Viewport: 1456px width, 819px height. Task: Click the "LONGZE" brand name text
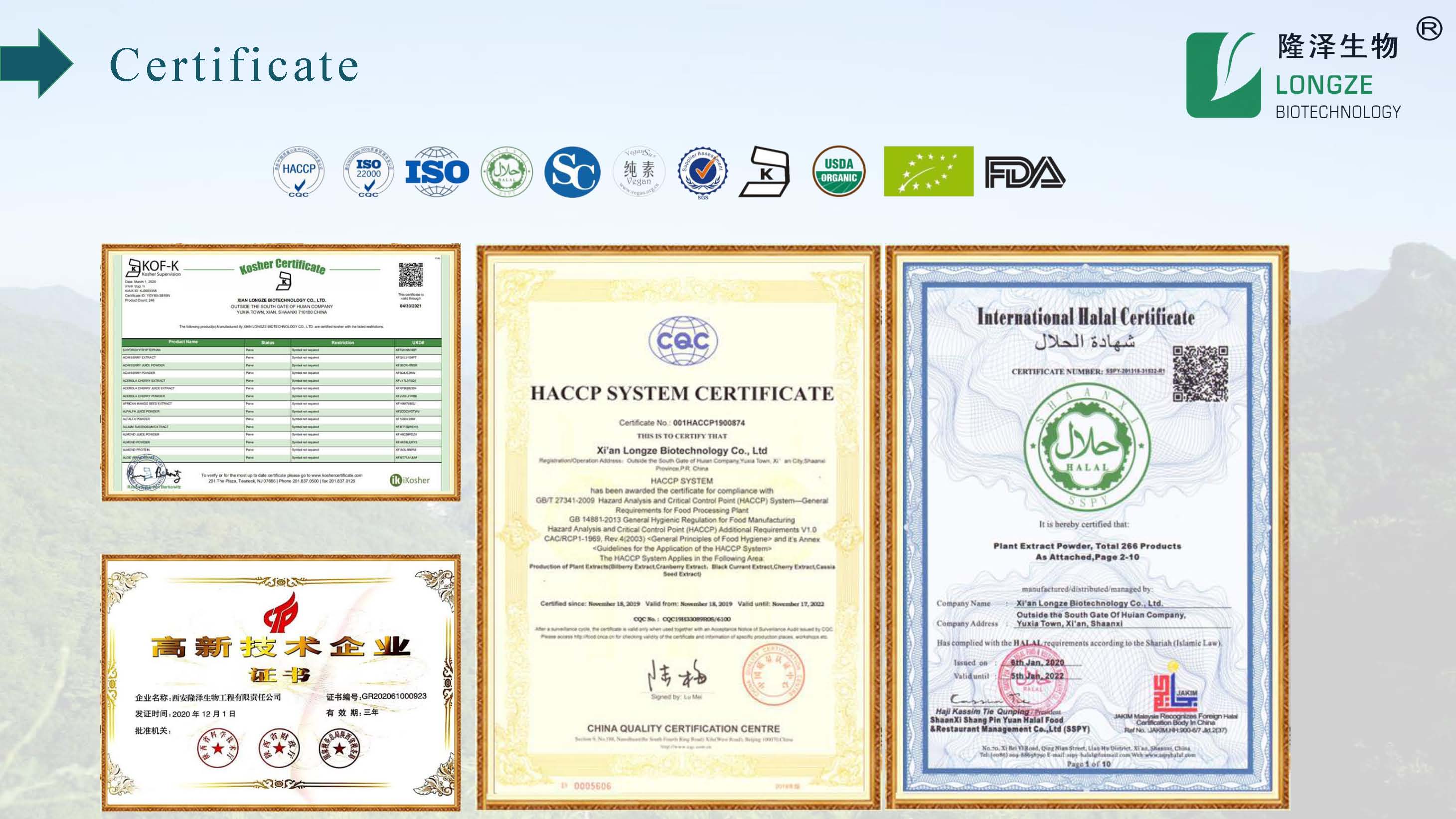click(1324, 85)
